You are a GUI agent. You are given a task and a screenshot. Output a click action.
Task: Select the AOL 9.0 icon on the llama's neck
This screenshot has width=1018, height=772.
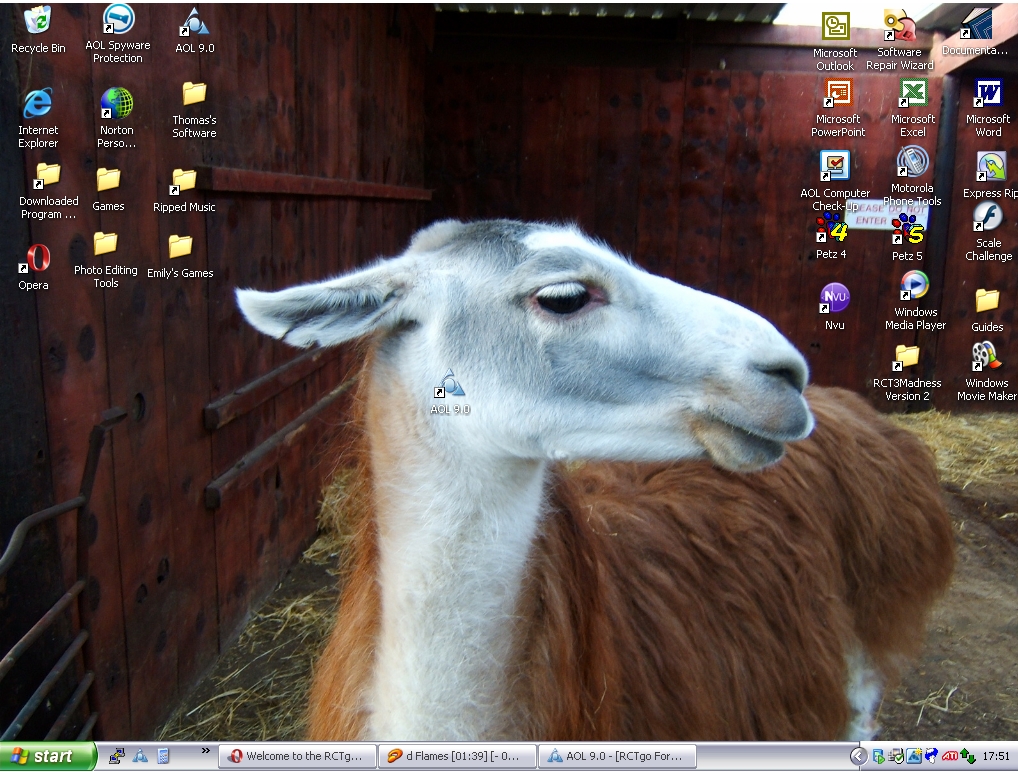(x=450, y=384)
